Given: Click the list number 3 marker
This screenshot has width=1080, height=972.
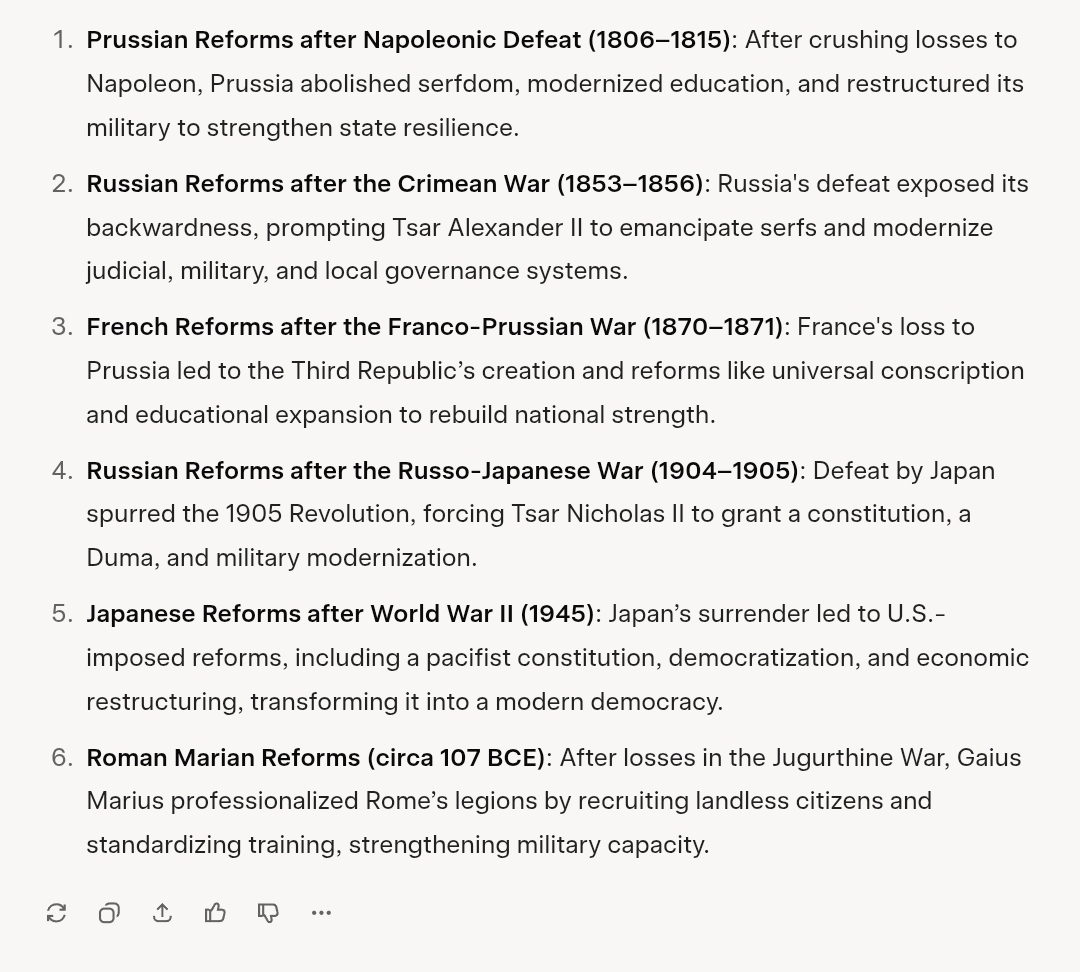Looking at the screenshot, I should click(62, 327).
